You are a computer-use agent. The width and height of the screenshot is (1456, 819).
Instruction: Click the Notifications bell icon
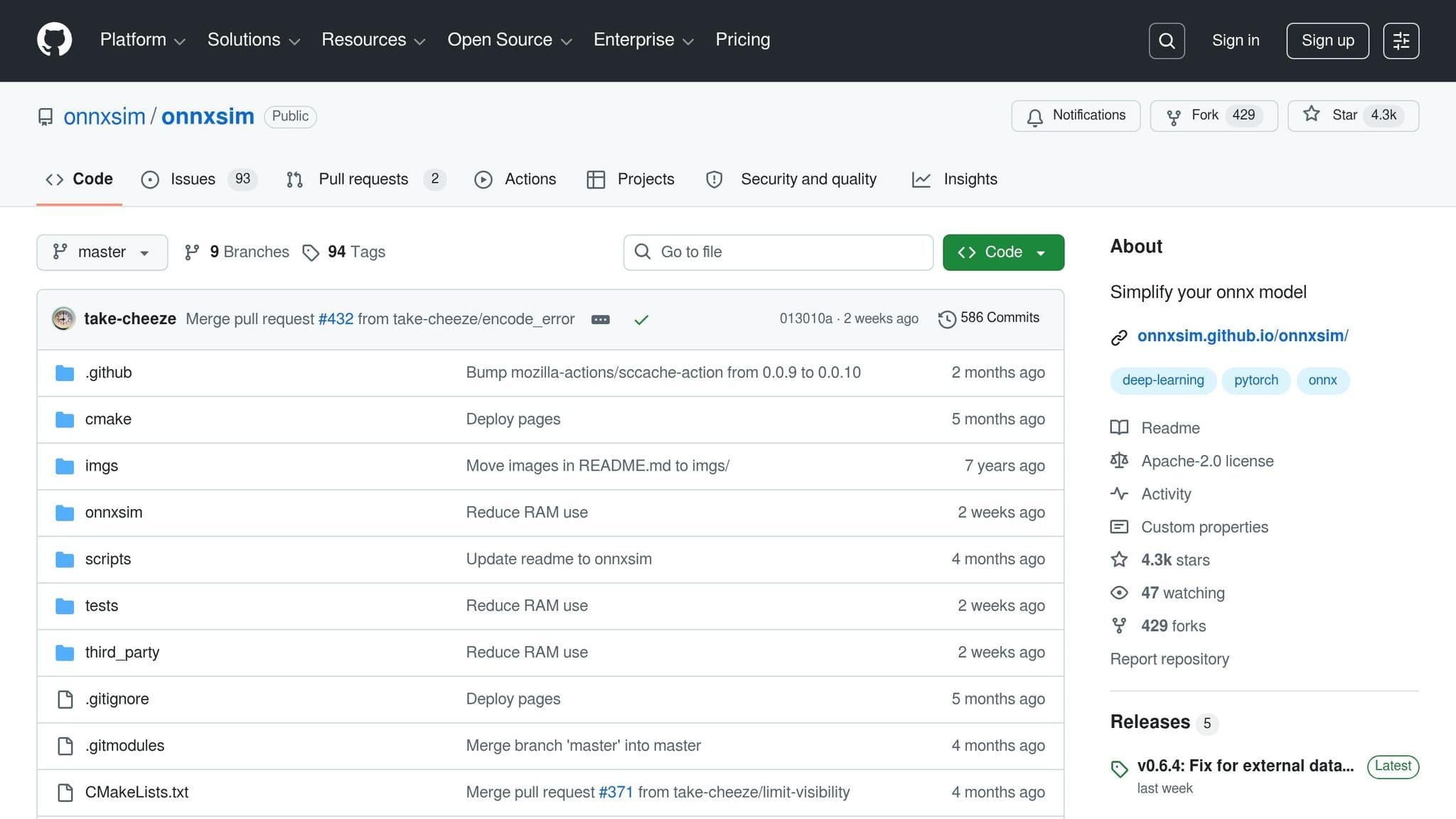[x=1035, y=117]
